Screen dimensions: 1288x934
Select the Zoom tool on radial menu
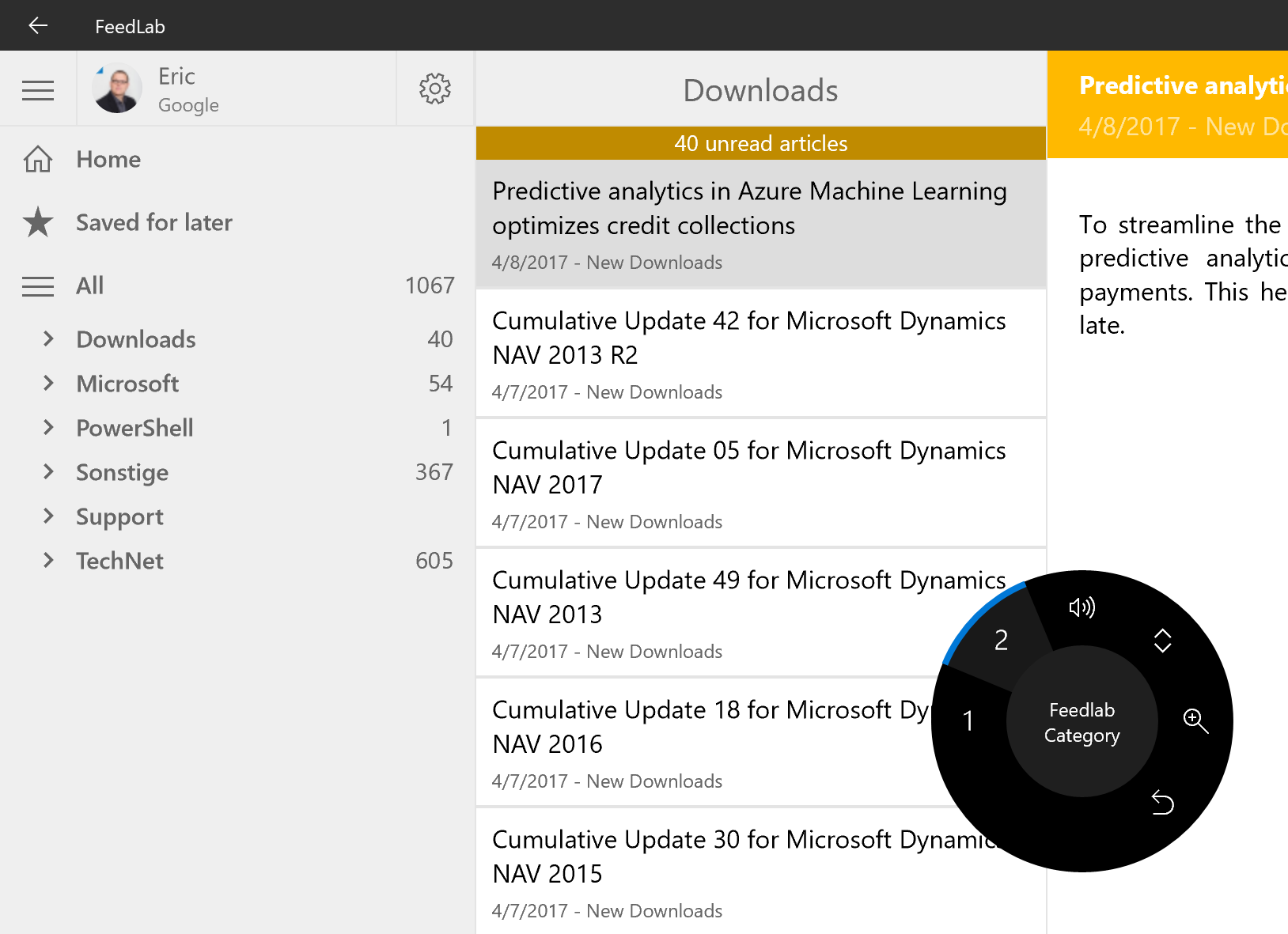click(x=1195, y=720)
